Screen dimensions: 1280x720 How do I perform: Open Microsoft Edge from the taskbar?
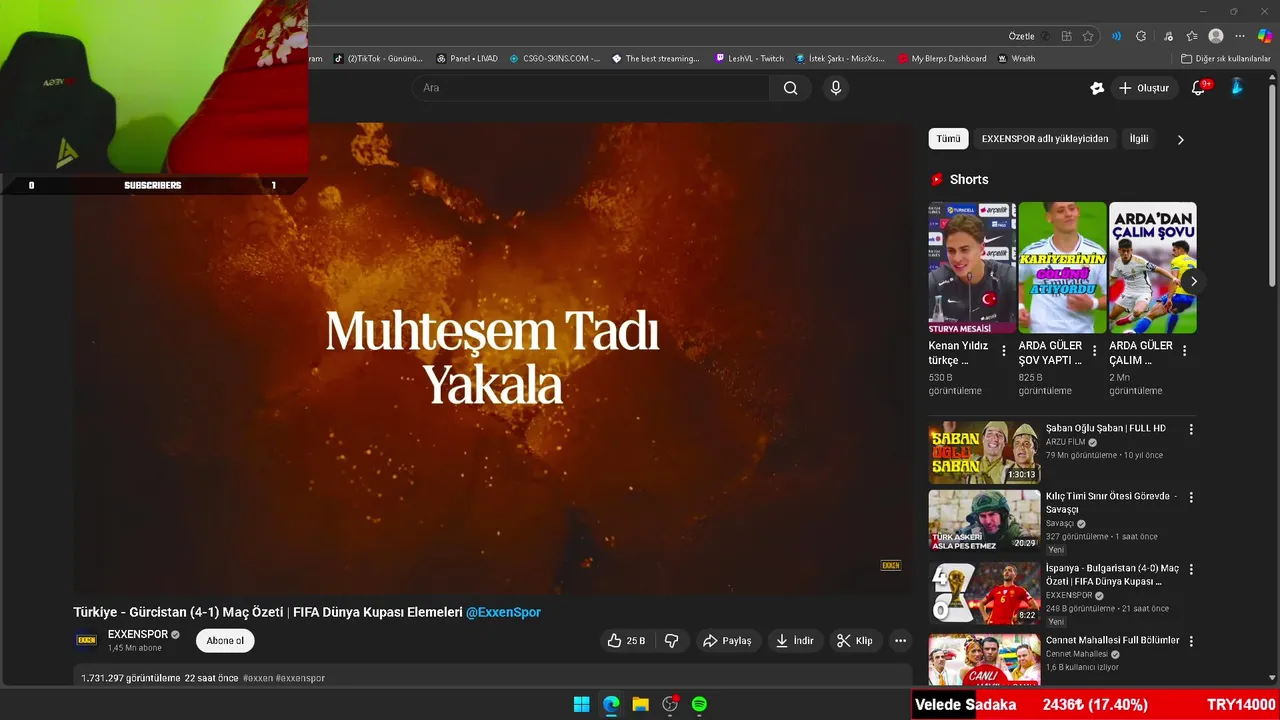(x=611, y=704)
